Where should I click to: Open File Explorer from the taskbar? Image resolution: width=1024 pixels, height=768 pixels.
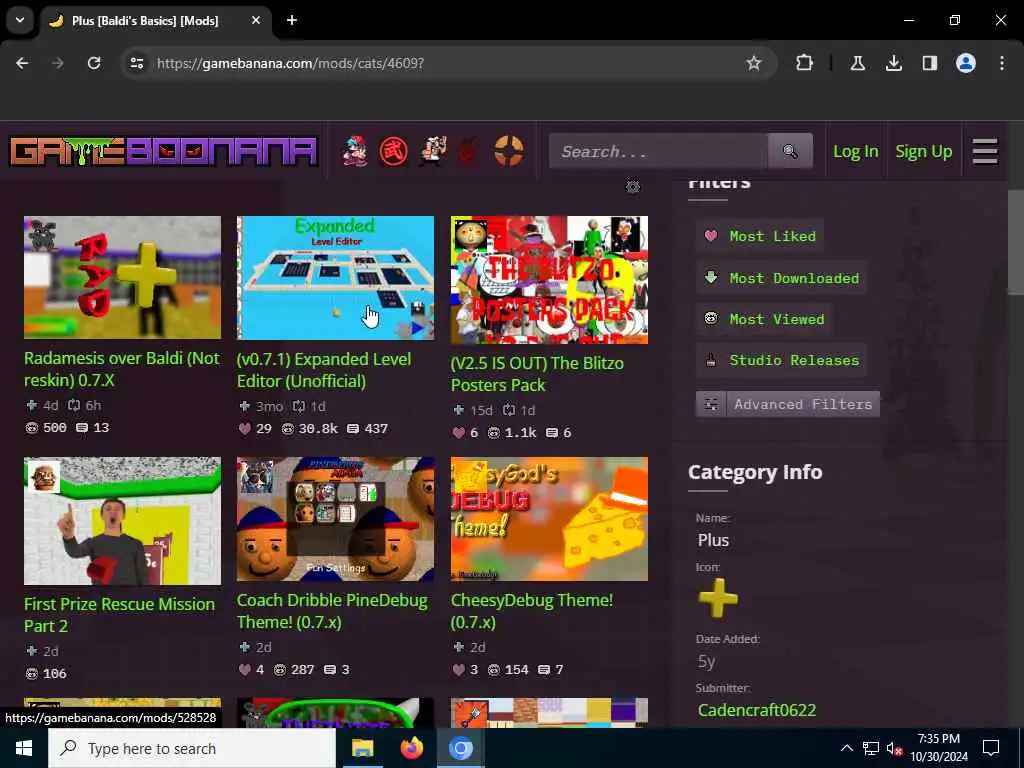pos(362,748)
